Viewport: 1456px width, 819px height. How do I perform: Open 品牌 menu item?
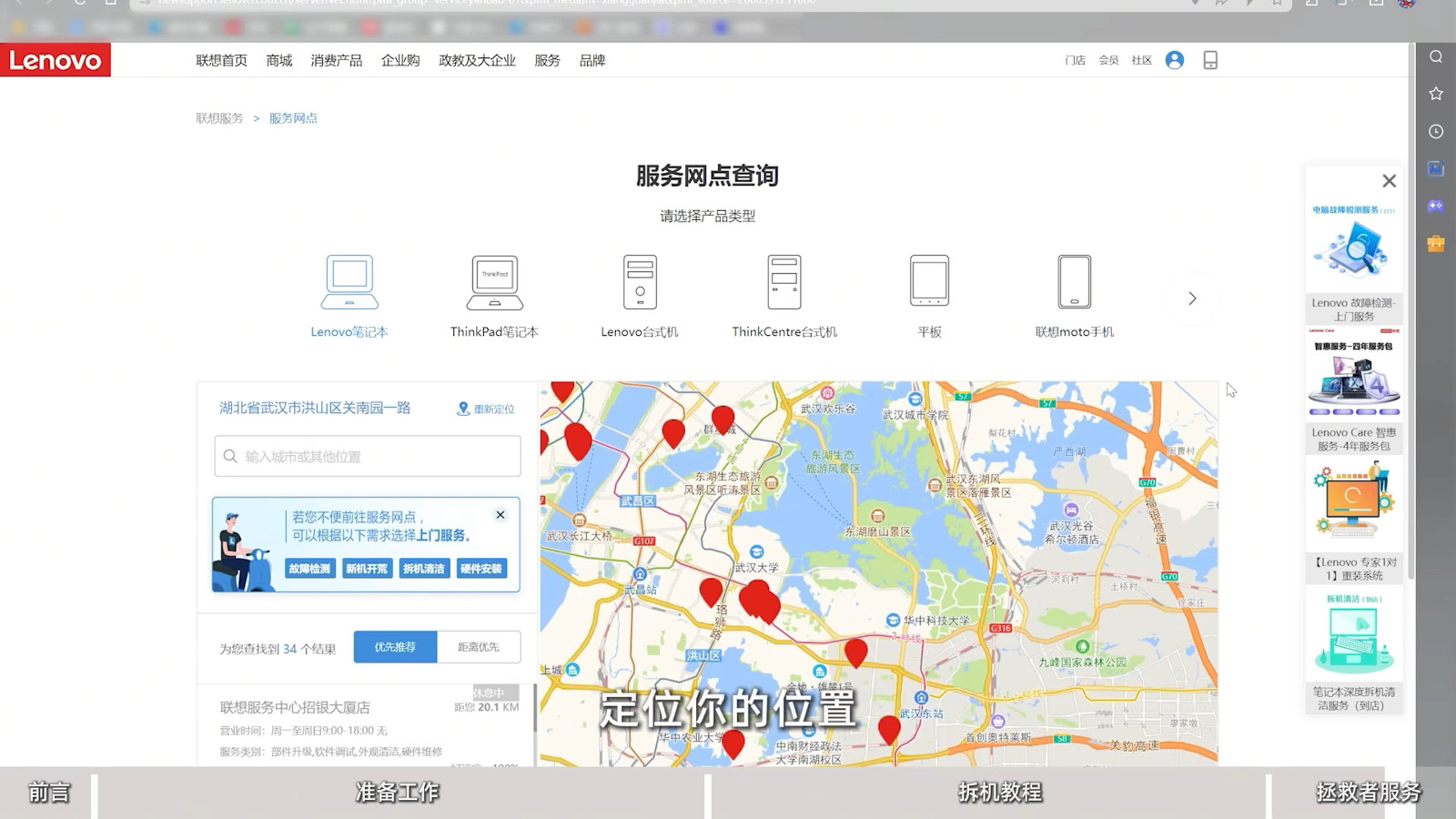(592, 60)
